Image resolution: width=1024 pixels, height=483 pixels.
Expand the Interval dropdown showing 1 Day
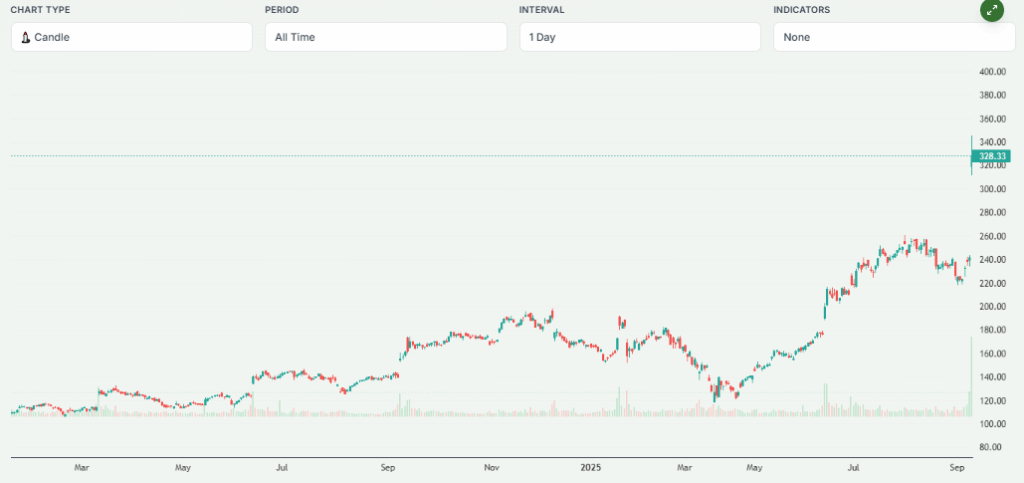point(640,37)
